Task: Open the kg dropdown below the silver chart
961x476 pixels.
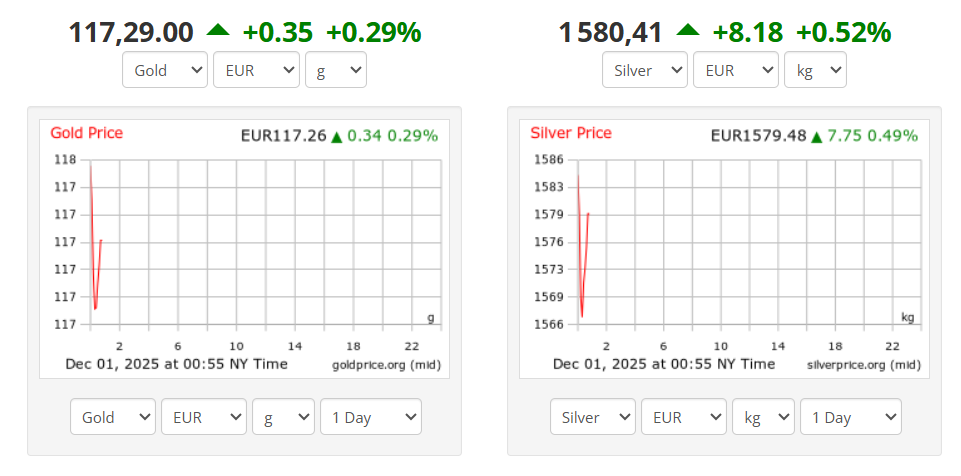Action: coord(763,417)
